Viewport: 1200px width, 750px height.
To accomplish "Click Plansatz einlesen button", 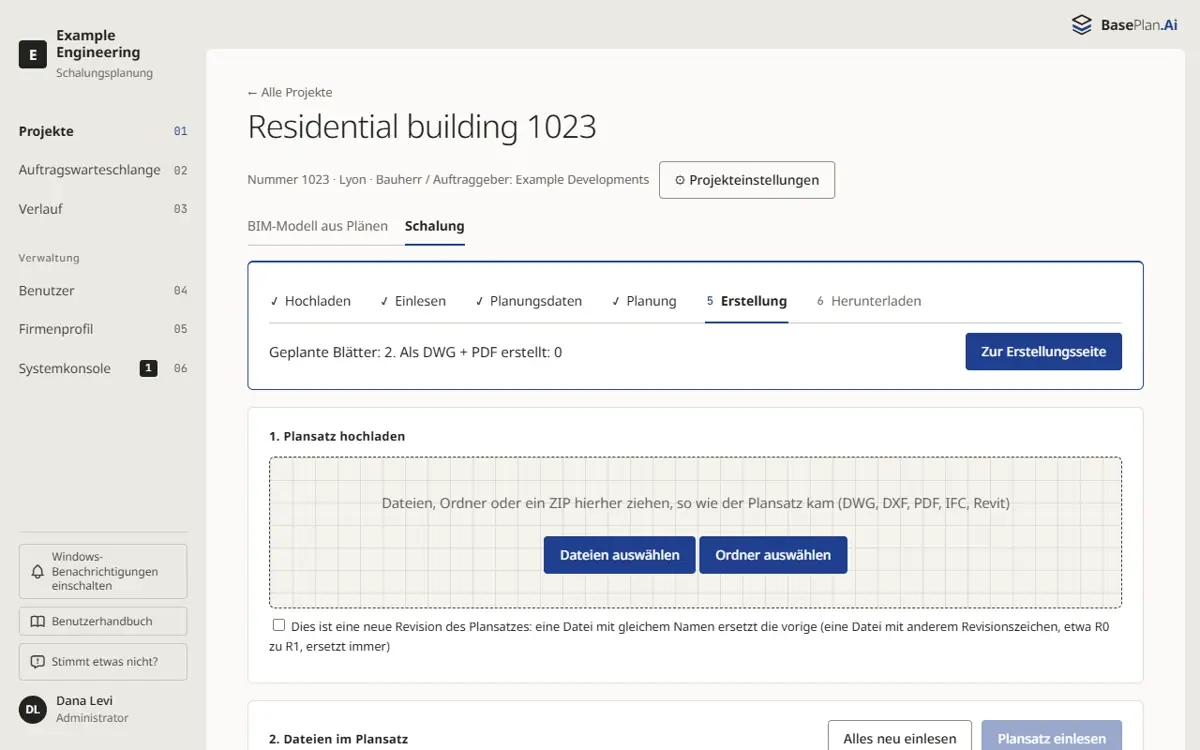I will click(x=1052, y=738).
